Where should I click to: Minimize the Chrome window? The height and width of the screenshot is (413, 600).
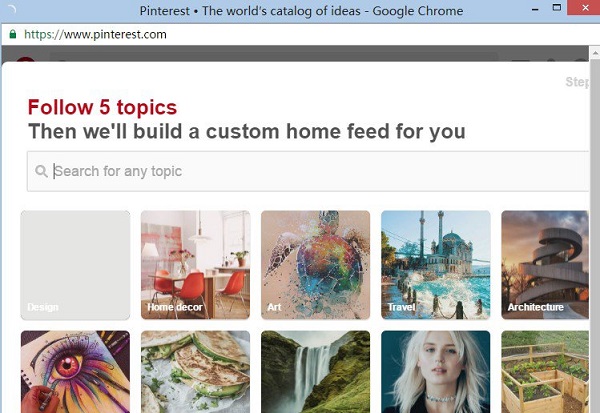coord(535,9)
